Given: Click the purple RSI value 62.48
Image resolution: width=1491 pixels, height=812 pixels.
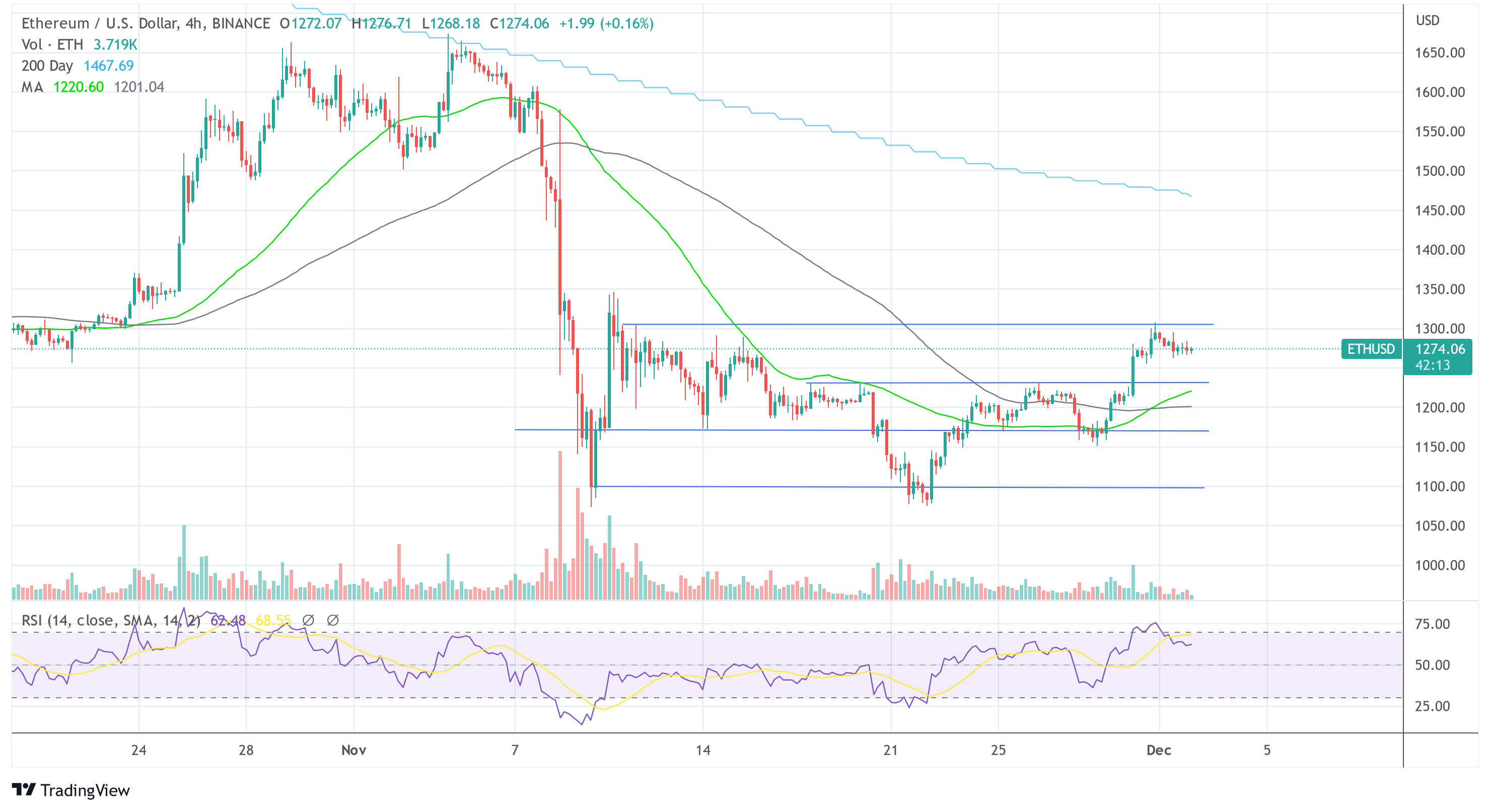Looking at the screenshot, I should [x=228, y=620].
